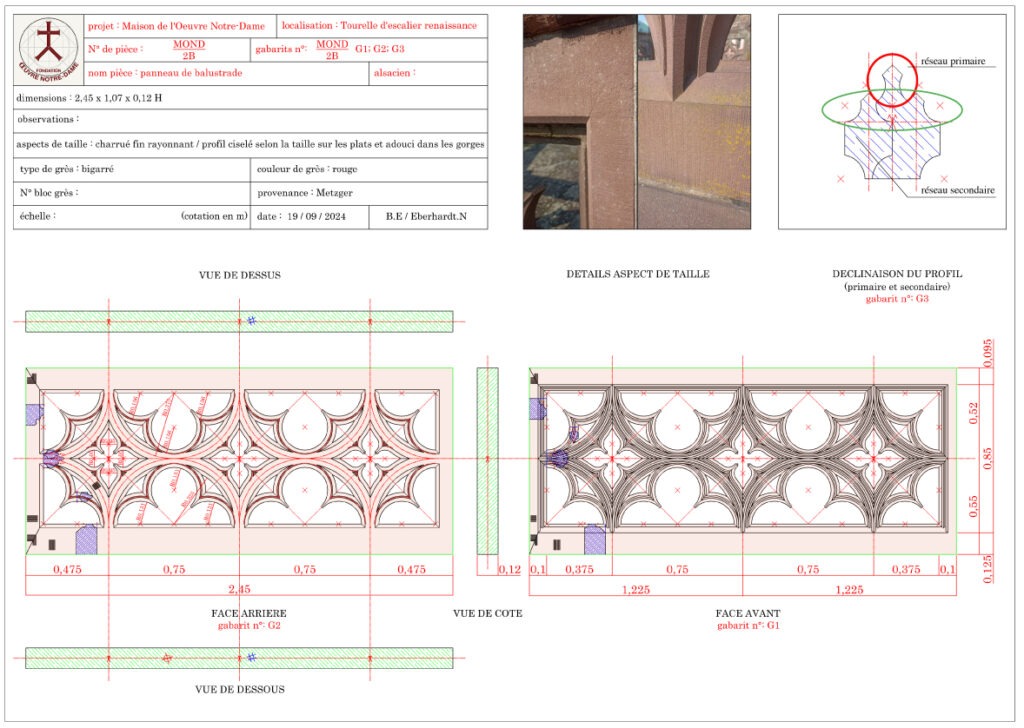The height and width of the screenshot is (728, 1024).
Task: Select thickness dimension '0,12' under side view
Action: coord(509,570)
